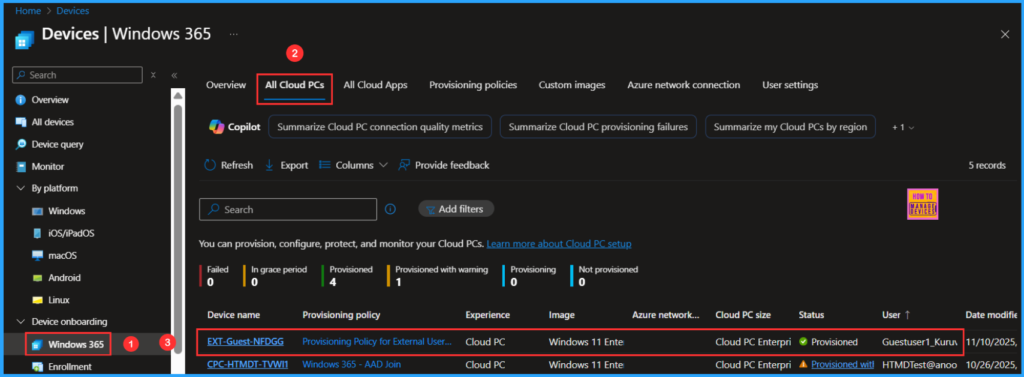Click the Columns list icon
Viewport: 1024px width, 377px height.
[324, 165]
